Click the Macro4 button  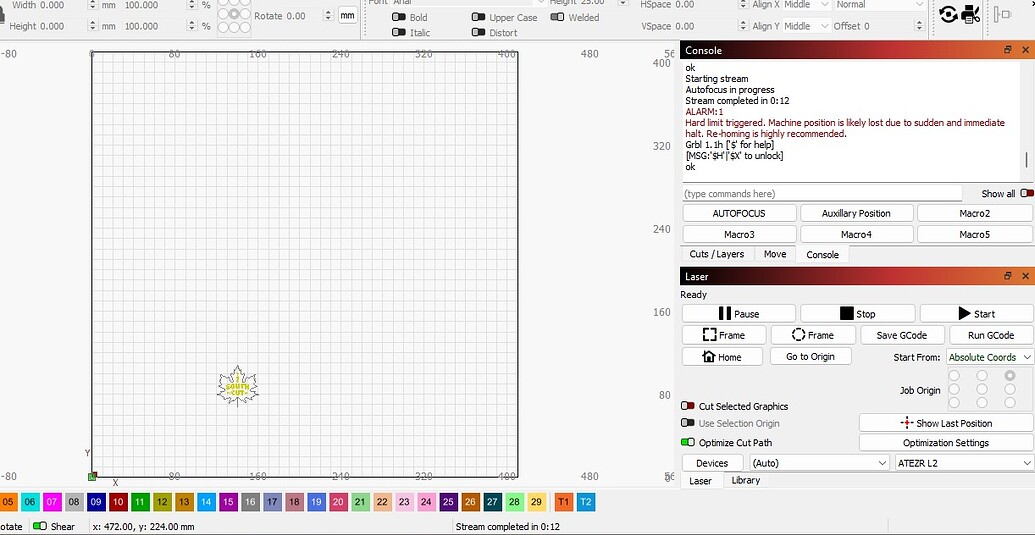coord(856,234)
